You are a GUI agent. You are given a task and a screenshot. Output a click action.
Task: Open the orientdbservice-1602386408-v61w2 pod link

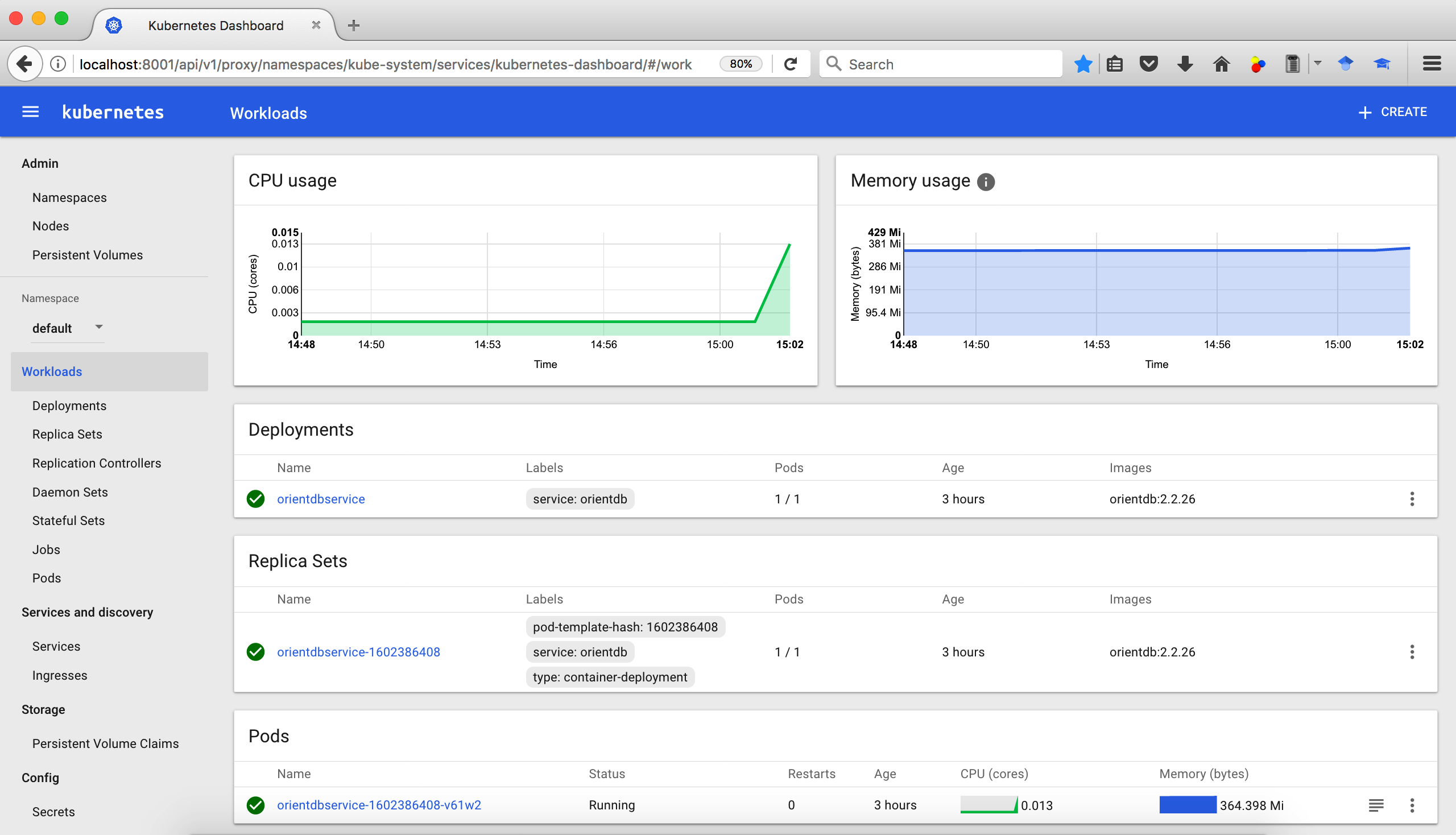[x=379, y=805]
